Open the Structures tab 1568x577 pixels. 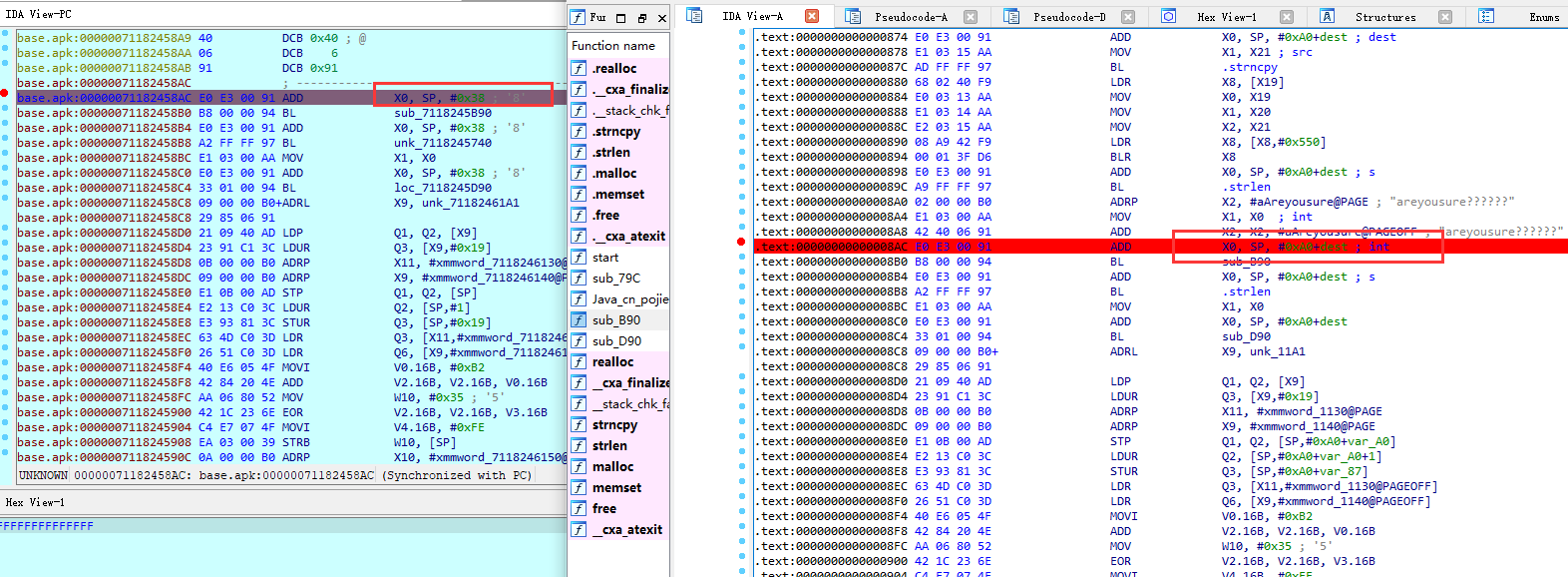(x=1384, y=17)
